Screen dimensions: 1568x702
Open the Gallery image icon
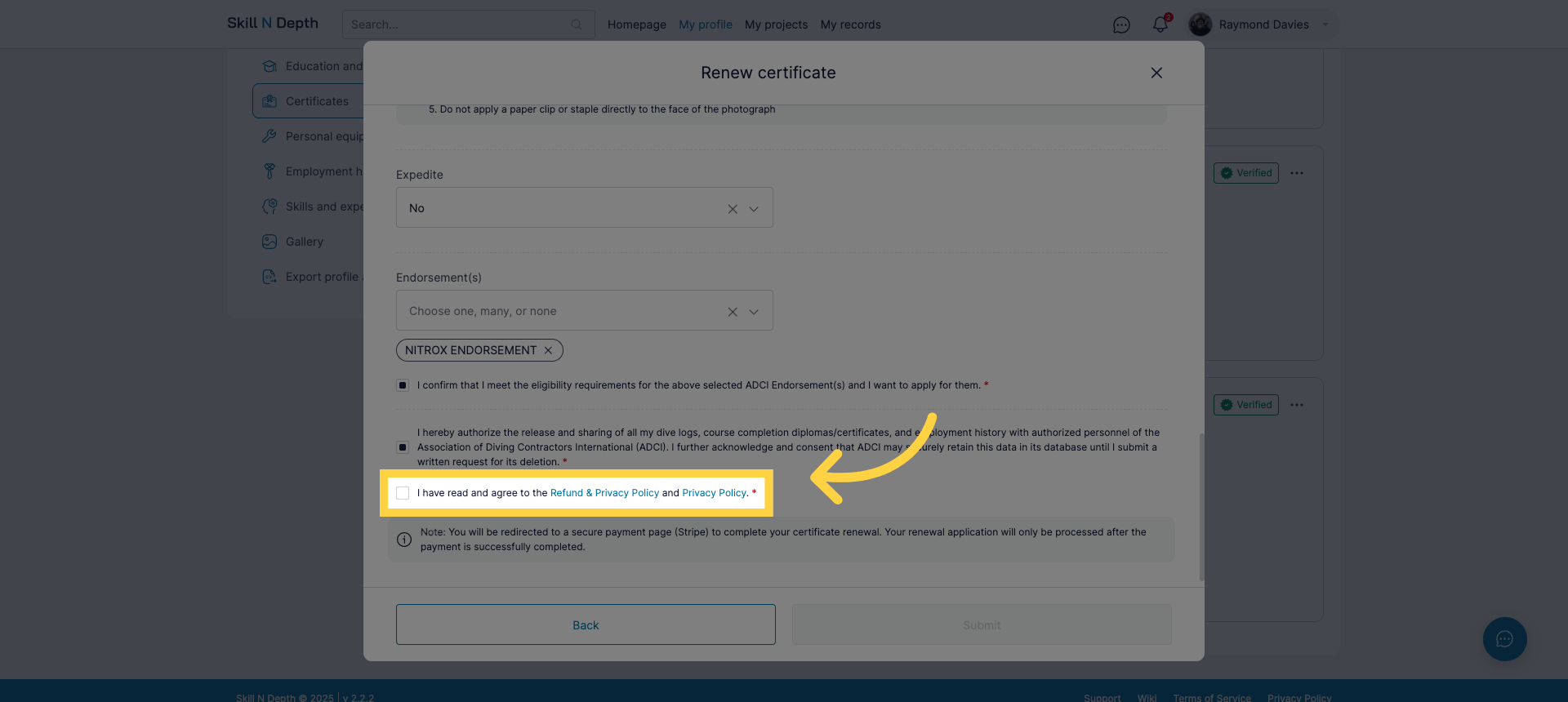pyautogui.click(x=269, y=241)
